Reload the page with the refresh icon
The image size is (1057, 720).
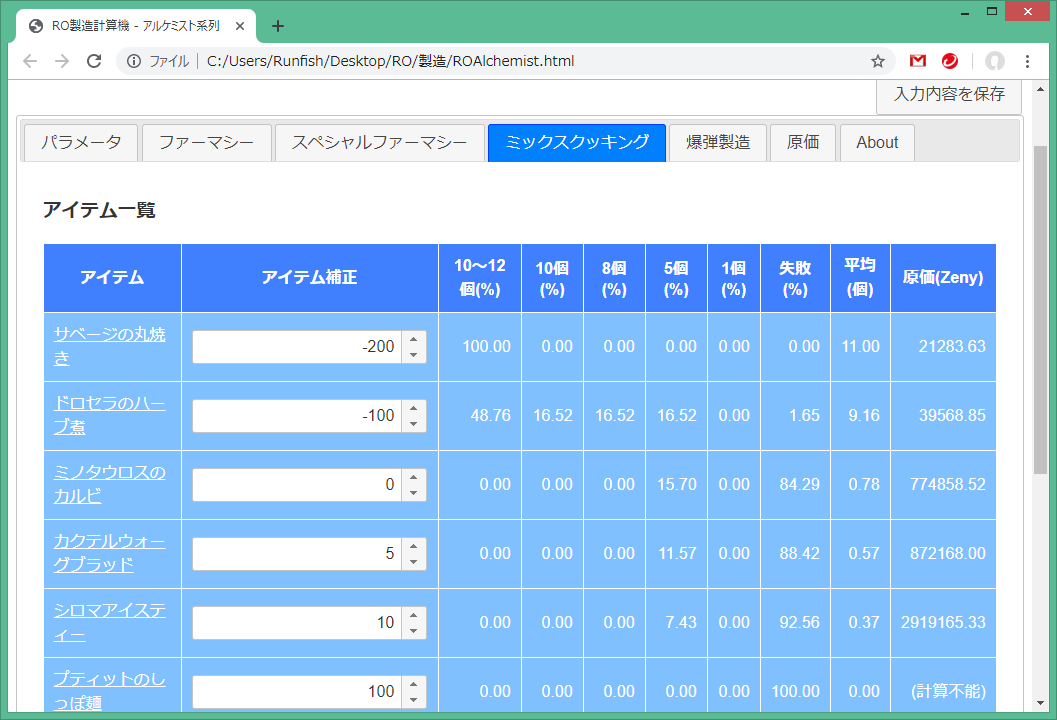tap(94, 61)
